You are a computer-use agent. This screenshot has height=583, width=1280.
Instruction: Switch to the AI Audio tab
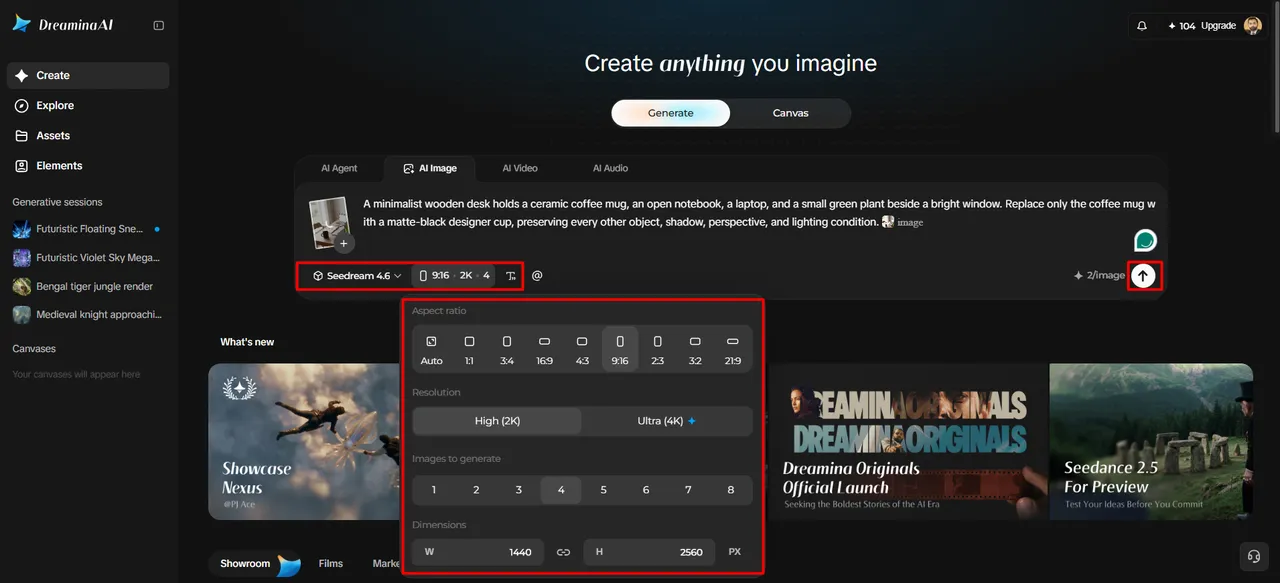click(610, 168)
